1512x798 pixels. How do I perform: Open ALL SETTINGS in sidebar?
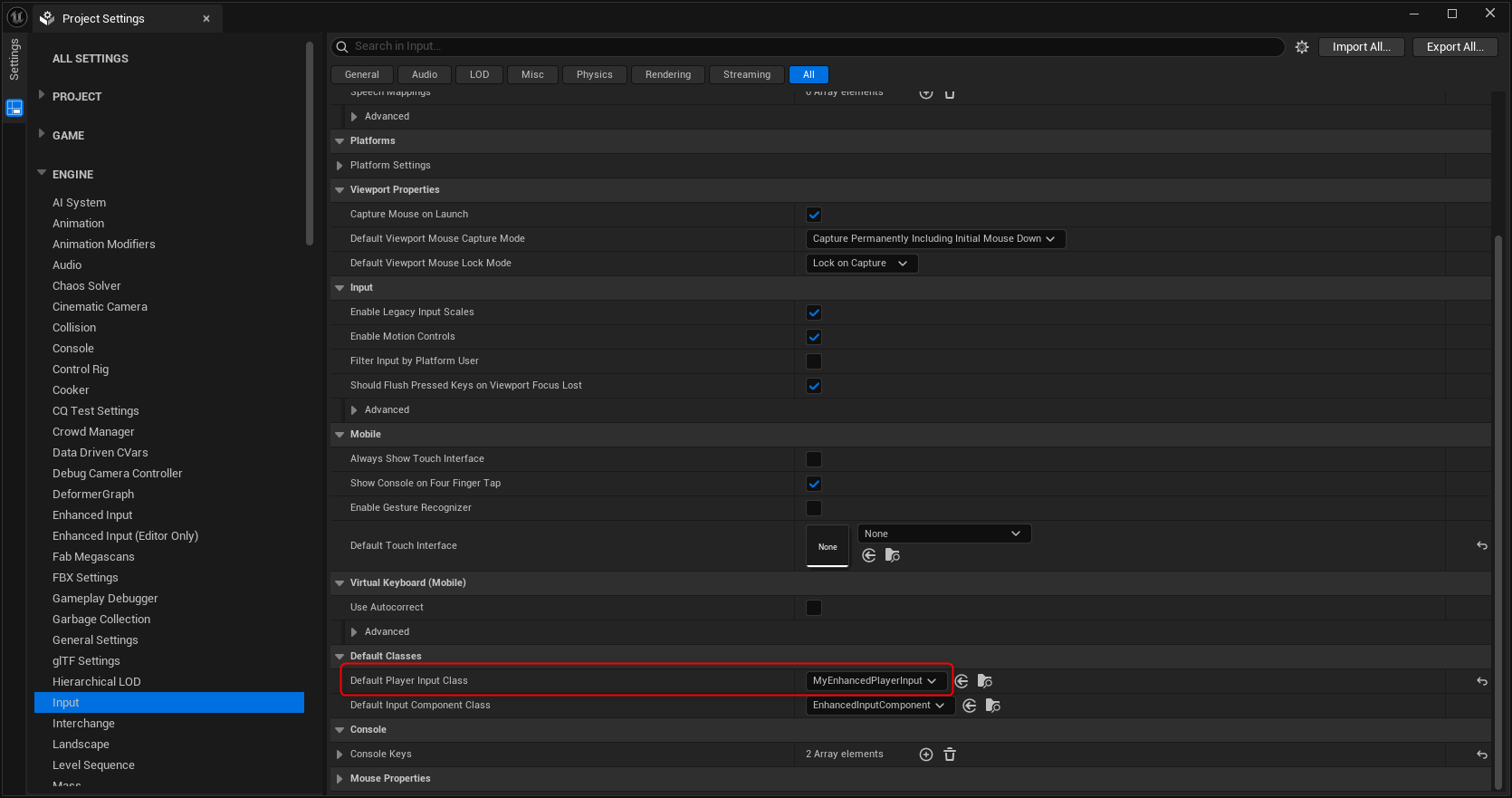coord(91,59)
